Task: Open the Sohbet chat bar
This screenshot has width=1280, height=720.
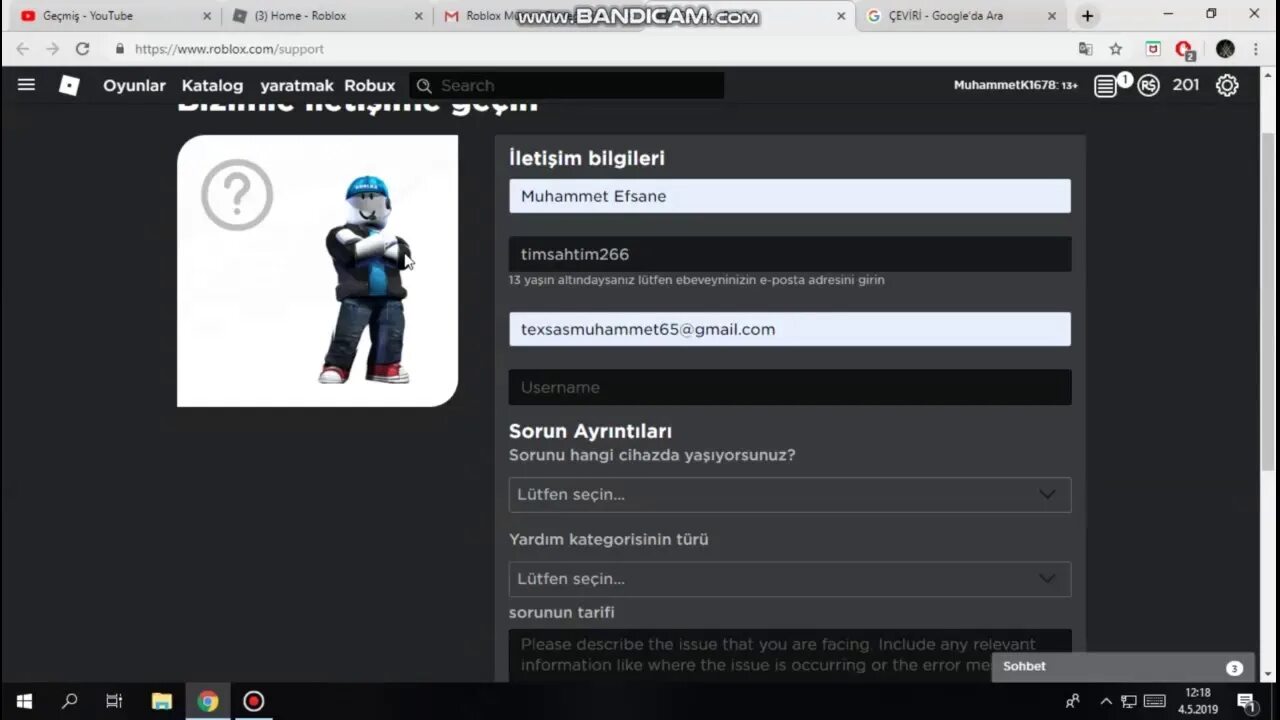Action: pyautogui.click(x=1122, y=667)
